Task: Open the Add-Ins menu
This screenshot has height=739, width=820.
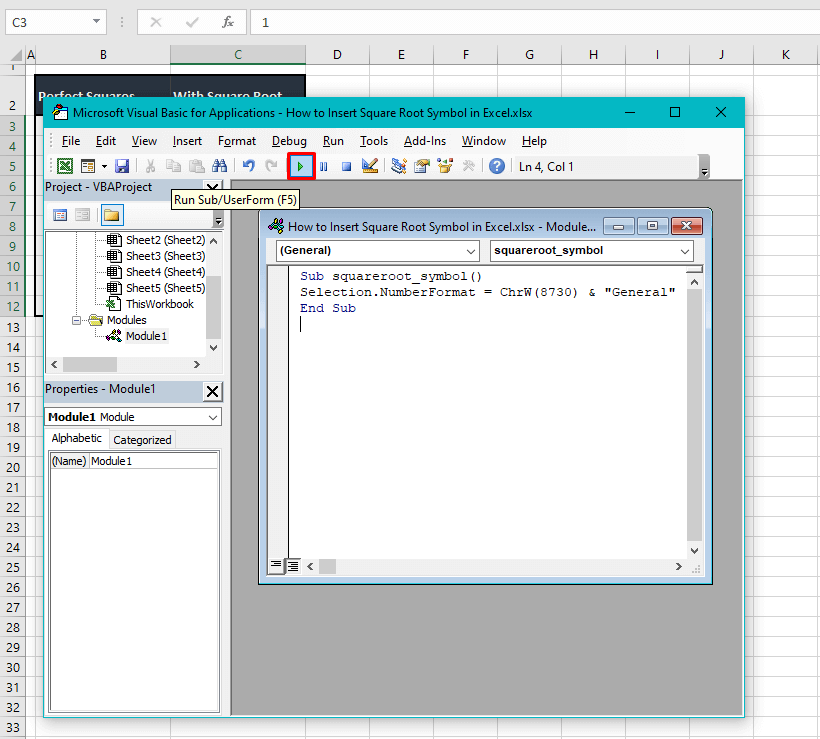Action: pos(424,141)
